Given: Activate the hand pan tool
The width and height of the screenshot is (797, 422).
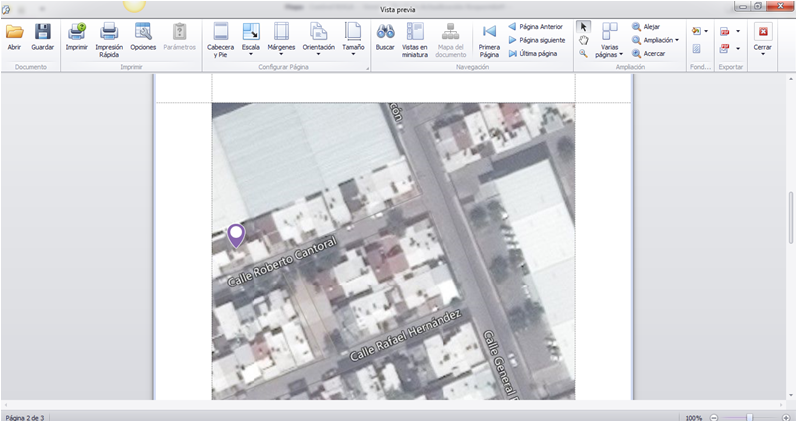Looking at the screenshot, I should coord(584,40).
